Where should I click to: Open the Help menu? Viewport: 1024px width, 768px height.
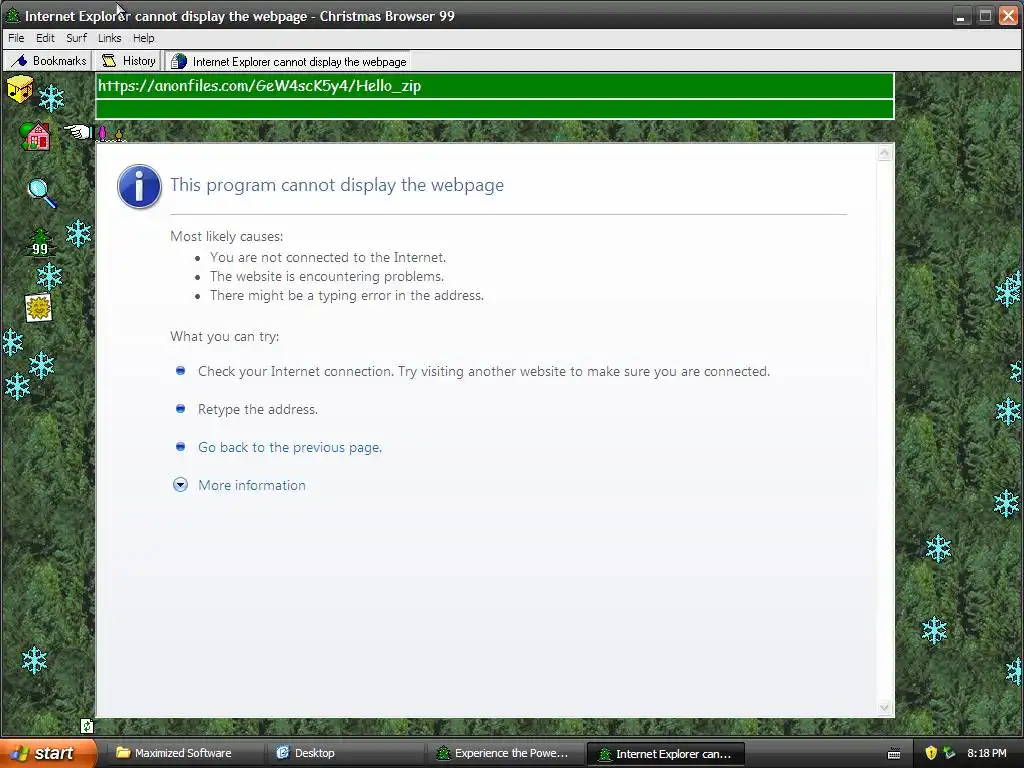tap(144, 38)
